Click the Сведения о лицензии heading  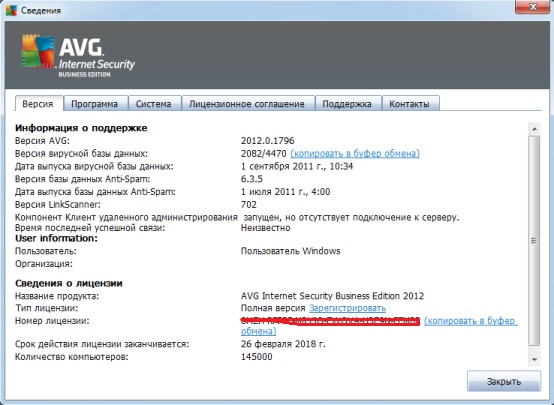69,283
